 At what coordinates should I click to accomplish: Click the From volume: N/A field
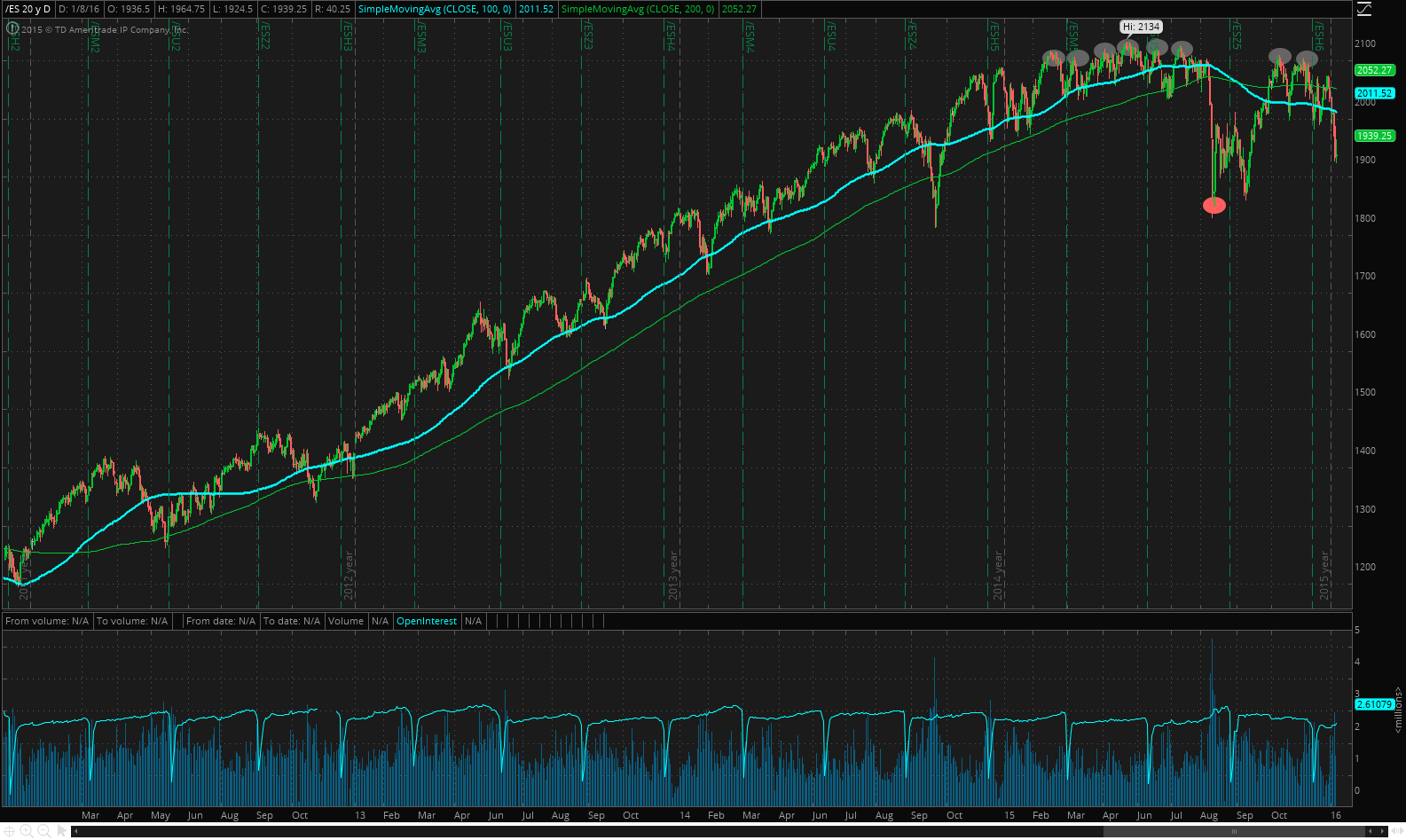(x=47, y=621)
